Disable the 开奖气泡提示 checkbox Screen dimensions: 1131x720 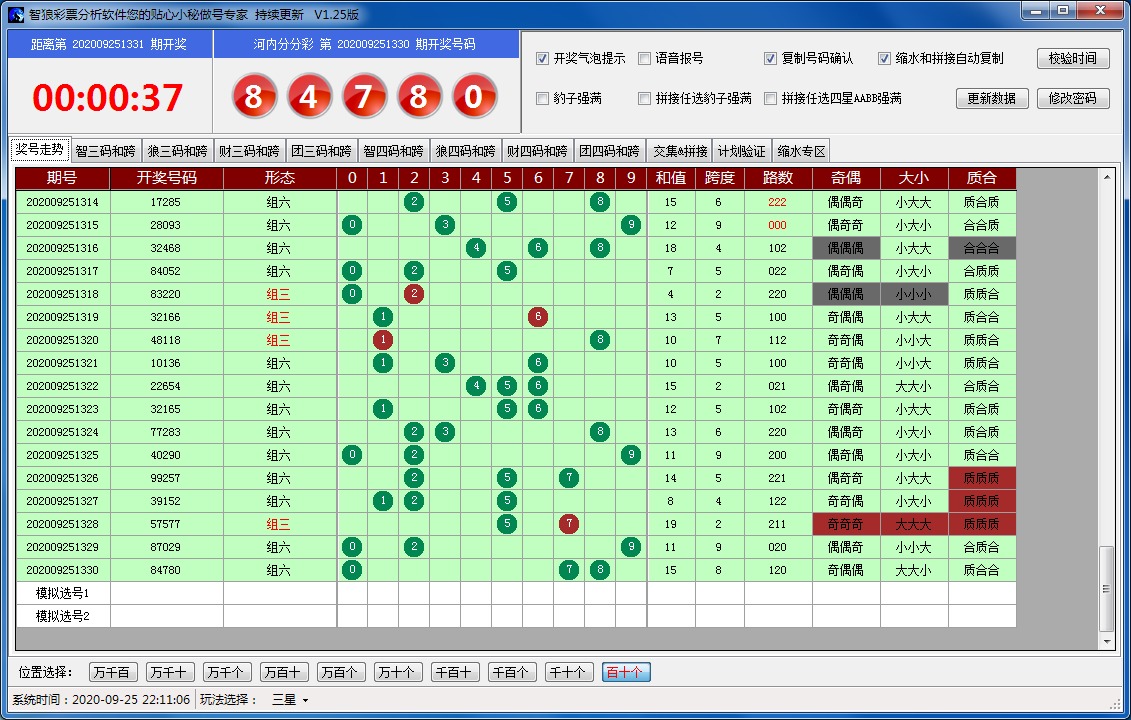[543, 59]
